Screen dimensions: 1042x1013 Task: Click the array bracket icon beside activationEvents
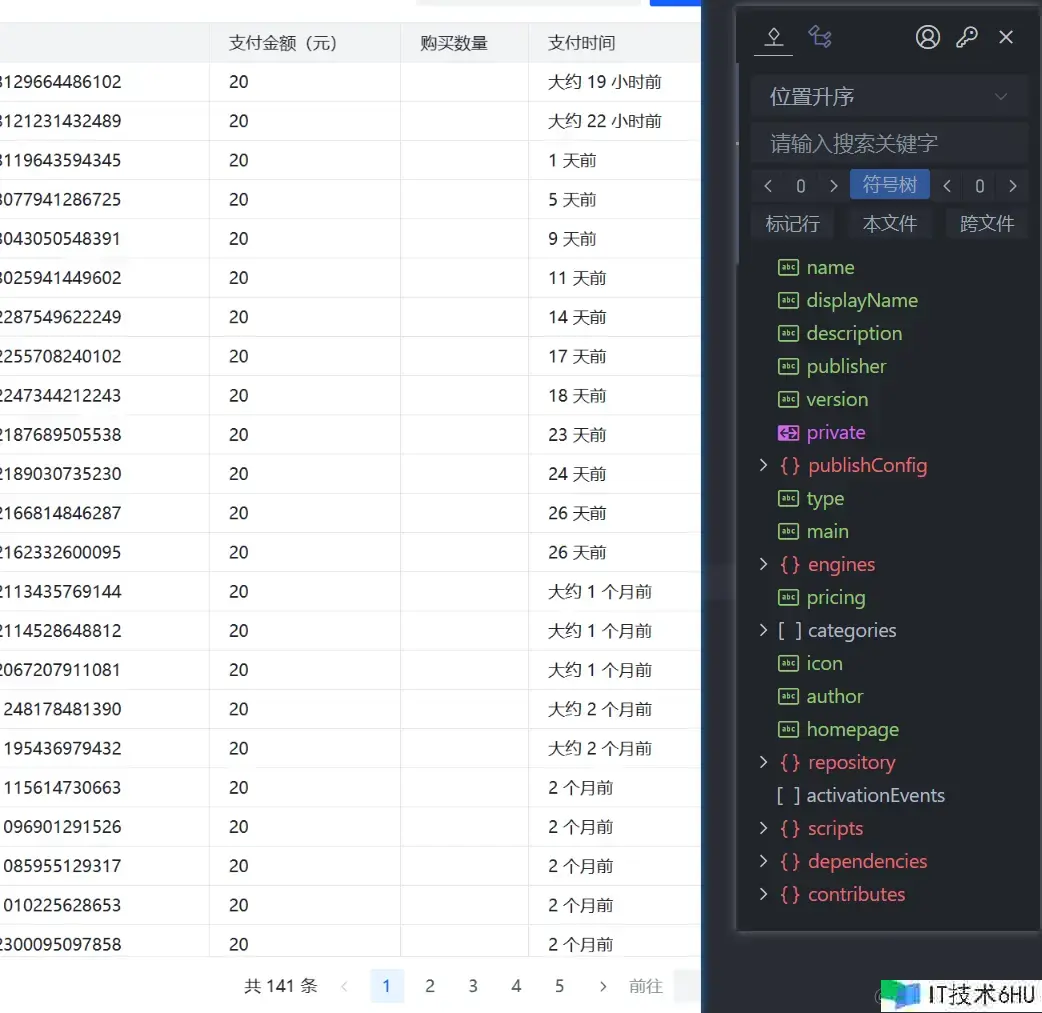[788, 796]
